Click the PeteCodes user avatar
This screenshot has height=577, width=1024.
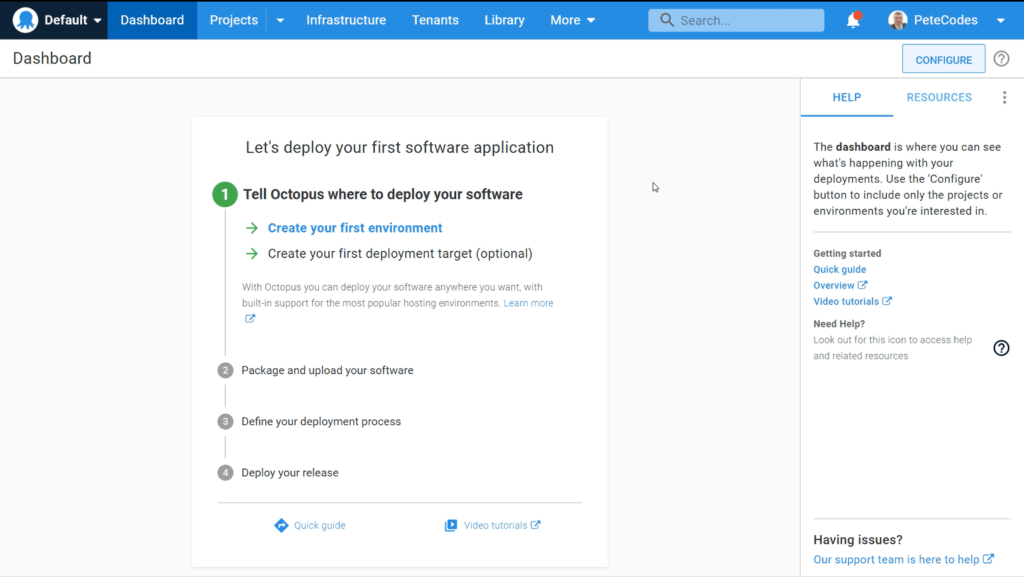(x=898, y=20)
